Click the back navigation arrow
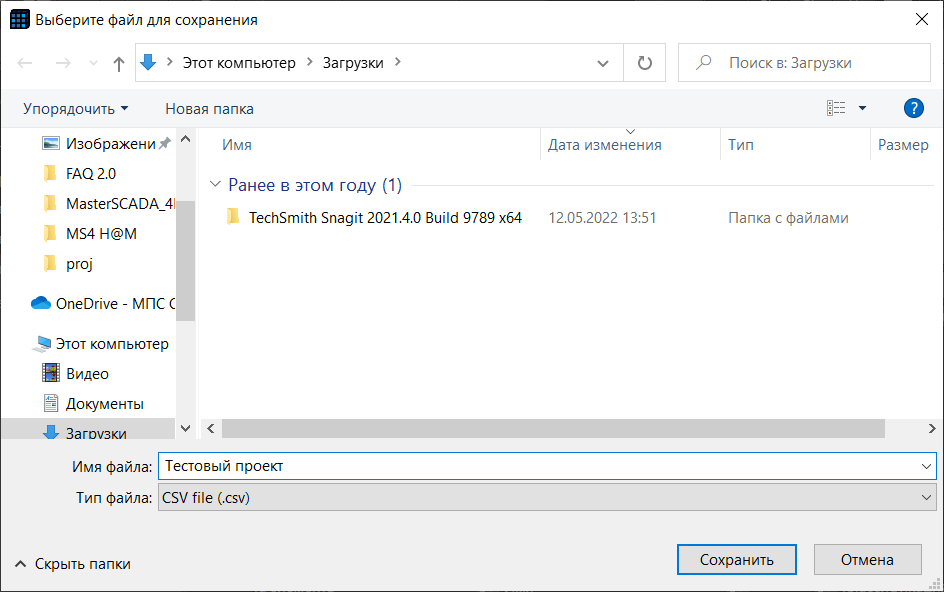944x592 pixels. (24, 62)
